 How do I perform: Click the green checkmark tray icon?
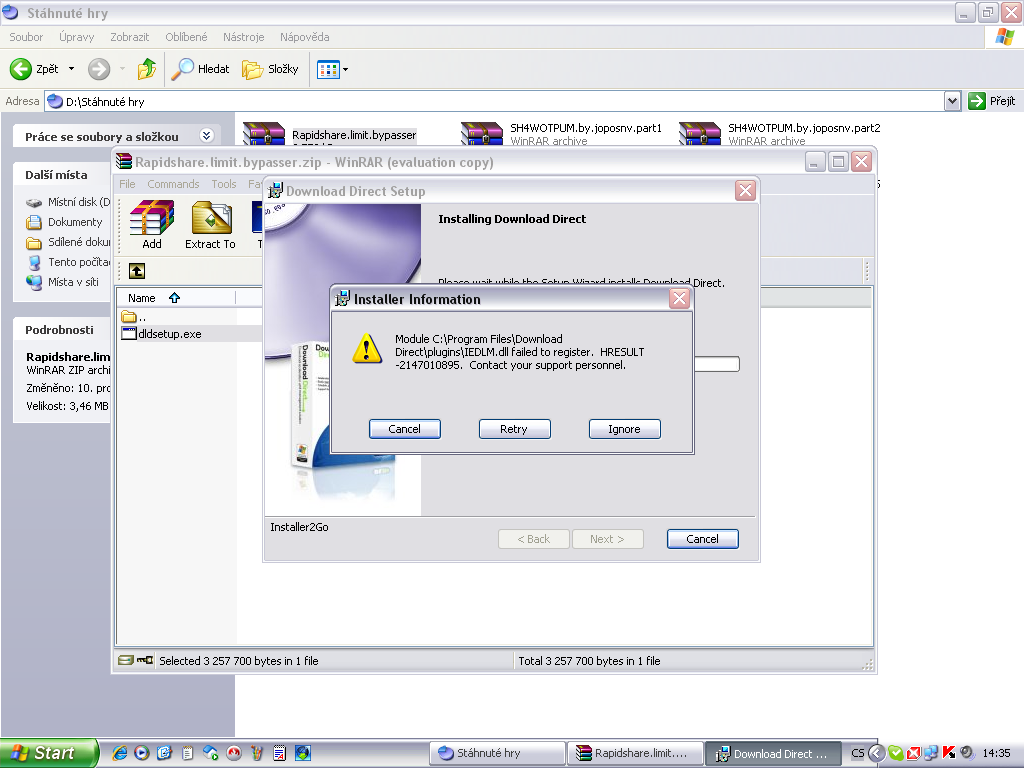point(896,753)
